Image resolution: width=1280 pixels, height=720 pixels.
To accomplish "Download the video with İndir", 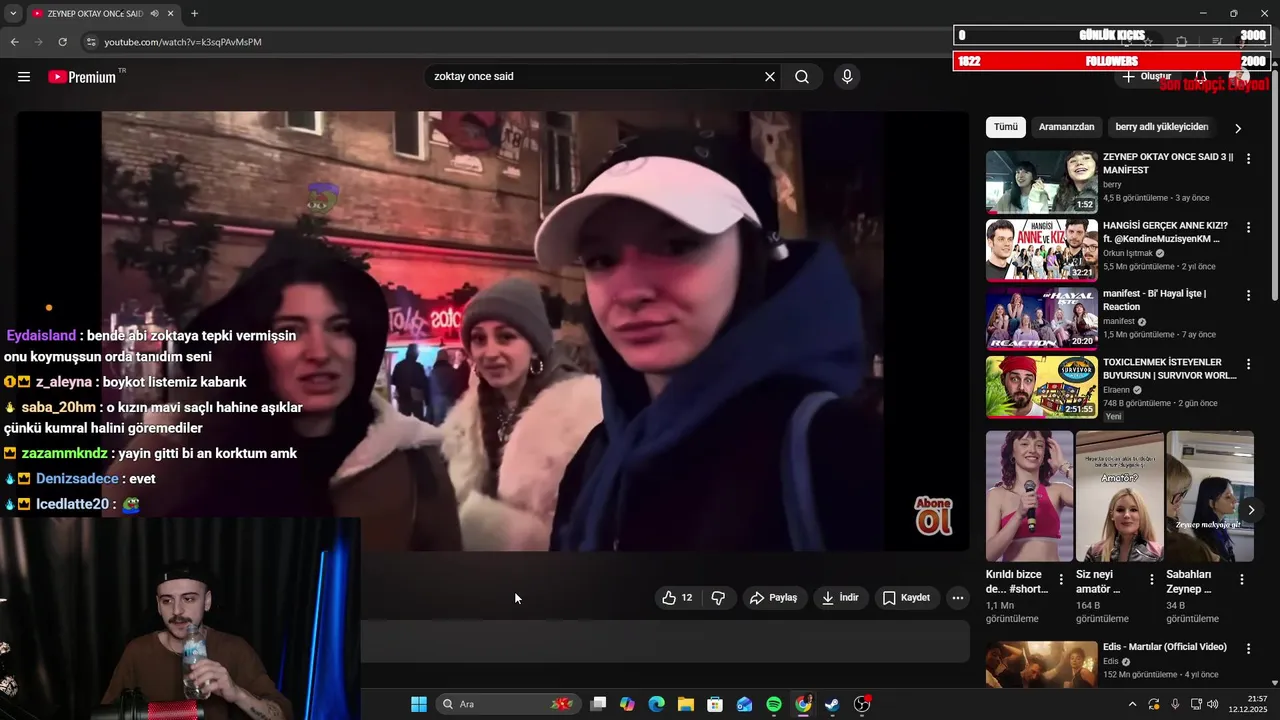I will (x=840, y=598).
